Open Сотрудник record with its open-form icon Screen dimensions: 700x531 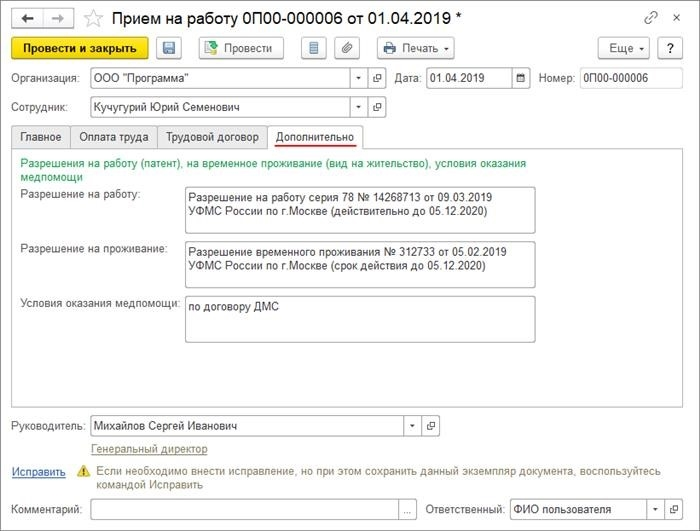point(377,107)
